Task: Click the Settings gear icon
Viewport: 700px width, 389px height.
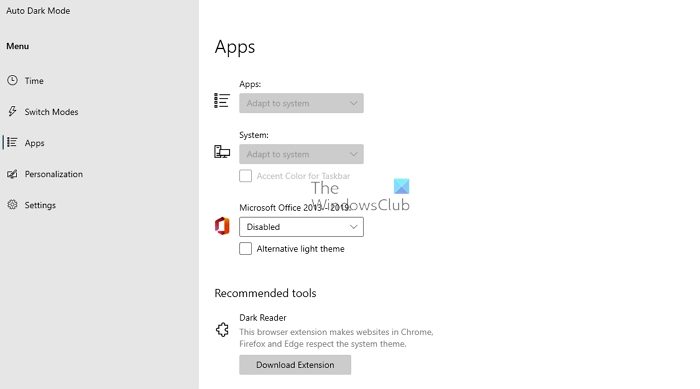Action: click(12, 205)
